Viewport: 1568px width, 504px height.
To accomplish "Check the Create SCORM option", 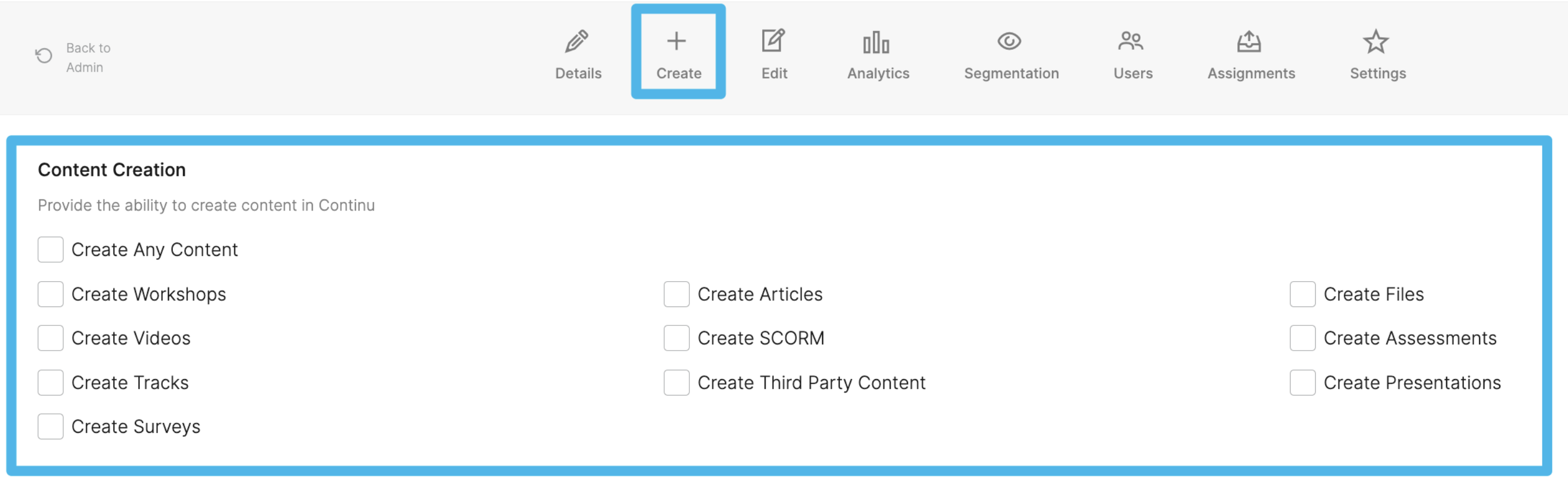I will (676, 338).
